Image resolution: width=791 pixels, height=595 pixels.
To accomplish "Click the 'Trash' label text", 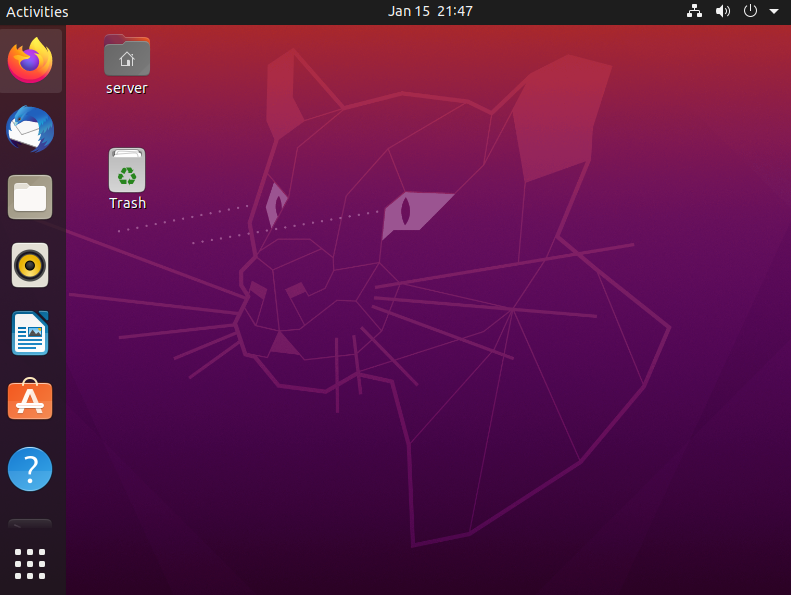I will [x=127, y=203].
